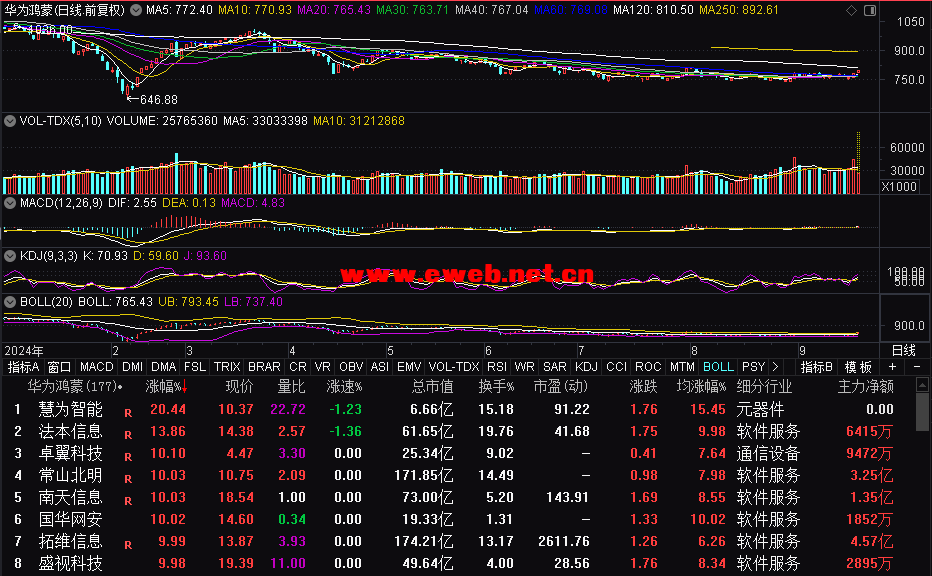Toggle the split-panel layout icon in chart header
The height and width of the screenshot is (576, 932).
tap(870, 10)
